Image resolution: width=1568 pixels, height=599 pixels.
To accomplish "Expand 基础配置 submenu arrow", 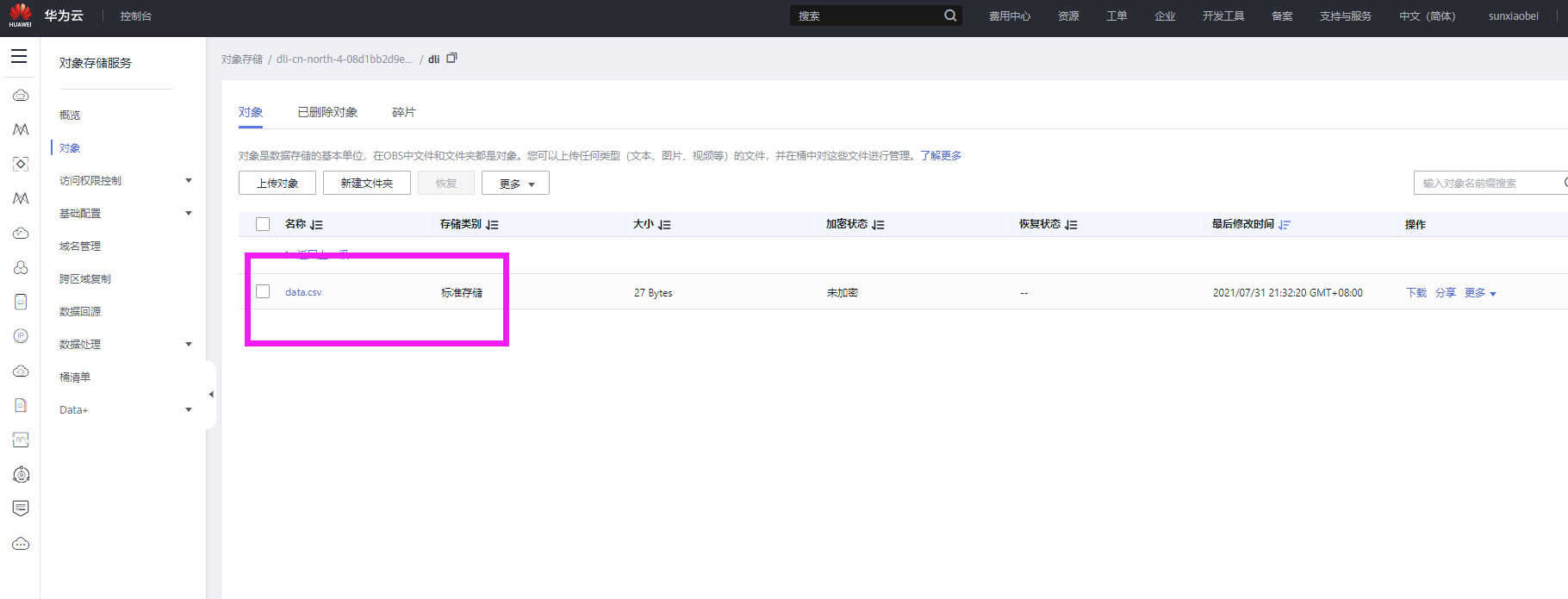I will pyautogui.click(x=189, y=213).
